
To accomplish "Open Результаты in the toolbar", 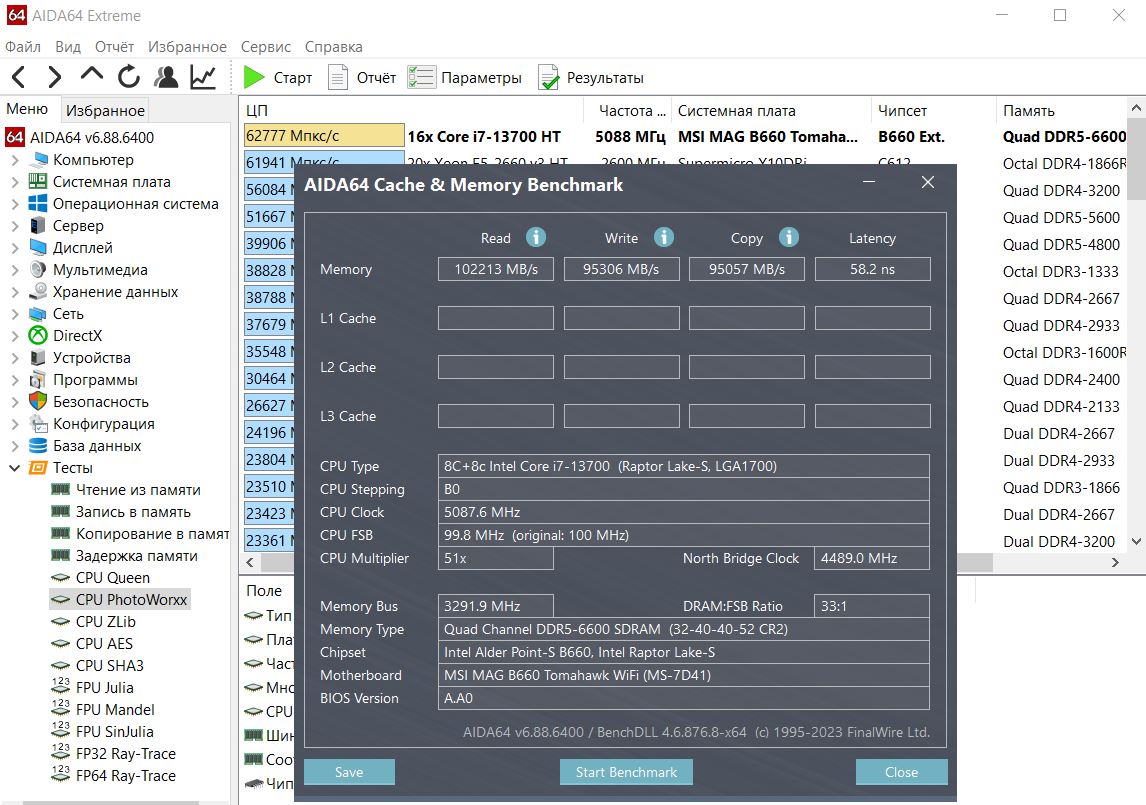I will [591, 78].
